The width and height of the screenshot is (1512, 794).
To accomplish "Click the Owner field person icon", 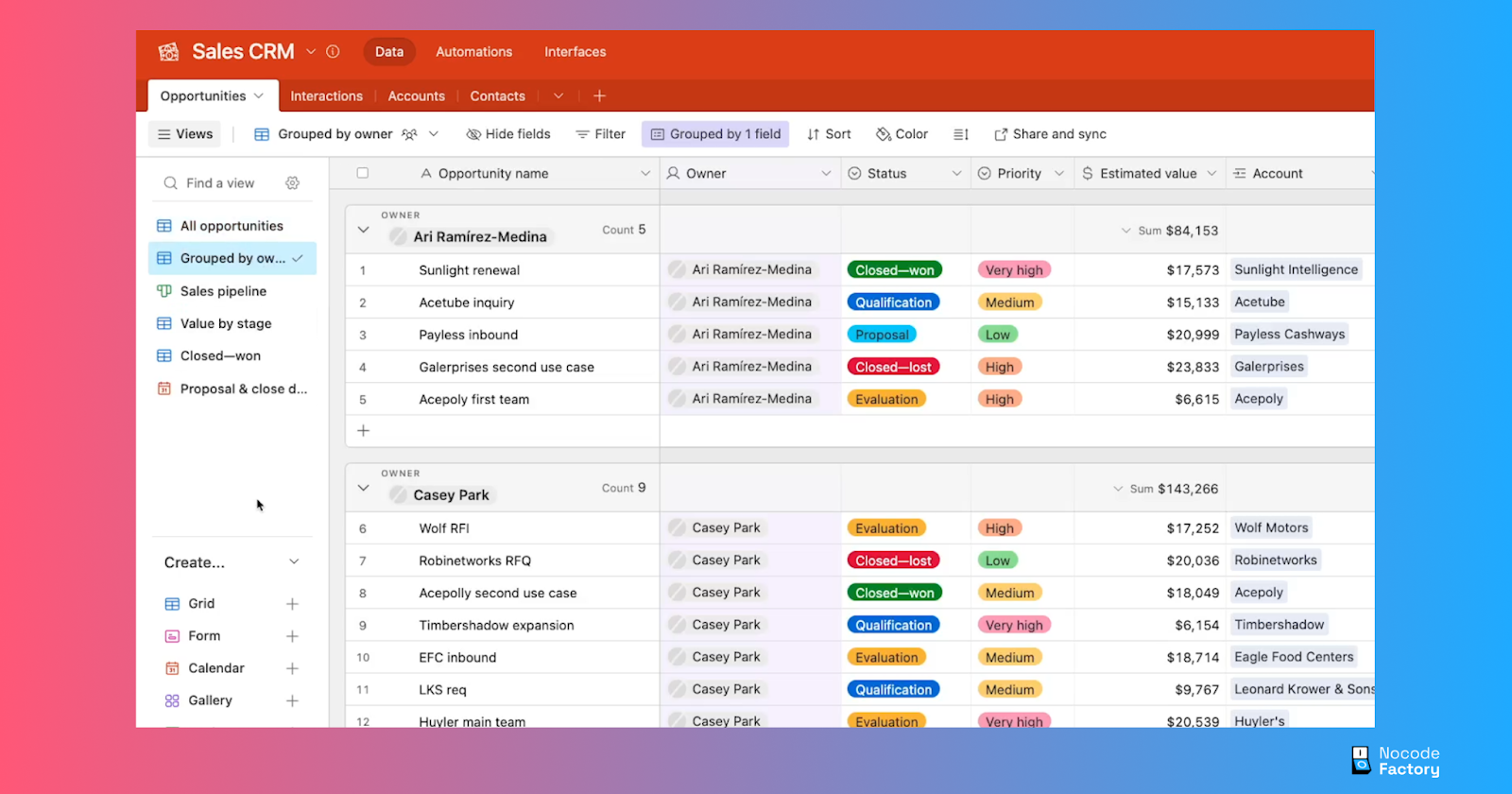I will [674, 174].
